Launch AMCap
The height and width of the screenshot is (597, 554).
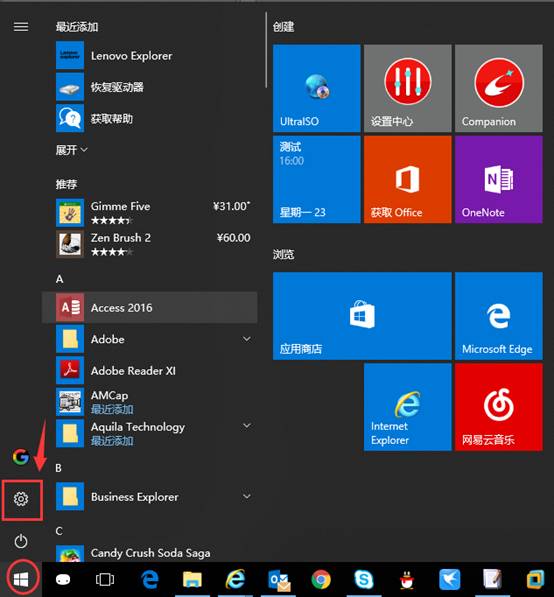tap(149, 402)
